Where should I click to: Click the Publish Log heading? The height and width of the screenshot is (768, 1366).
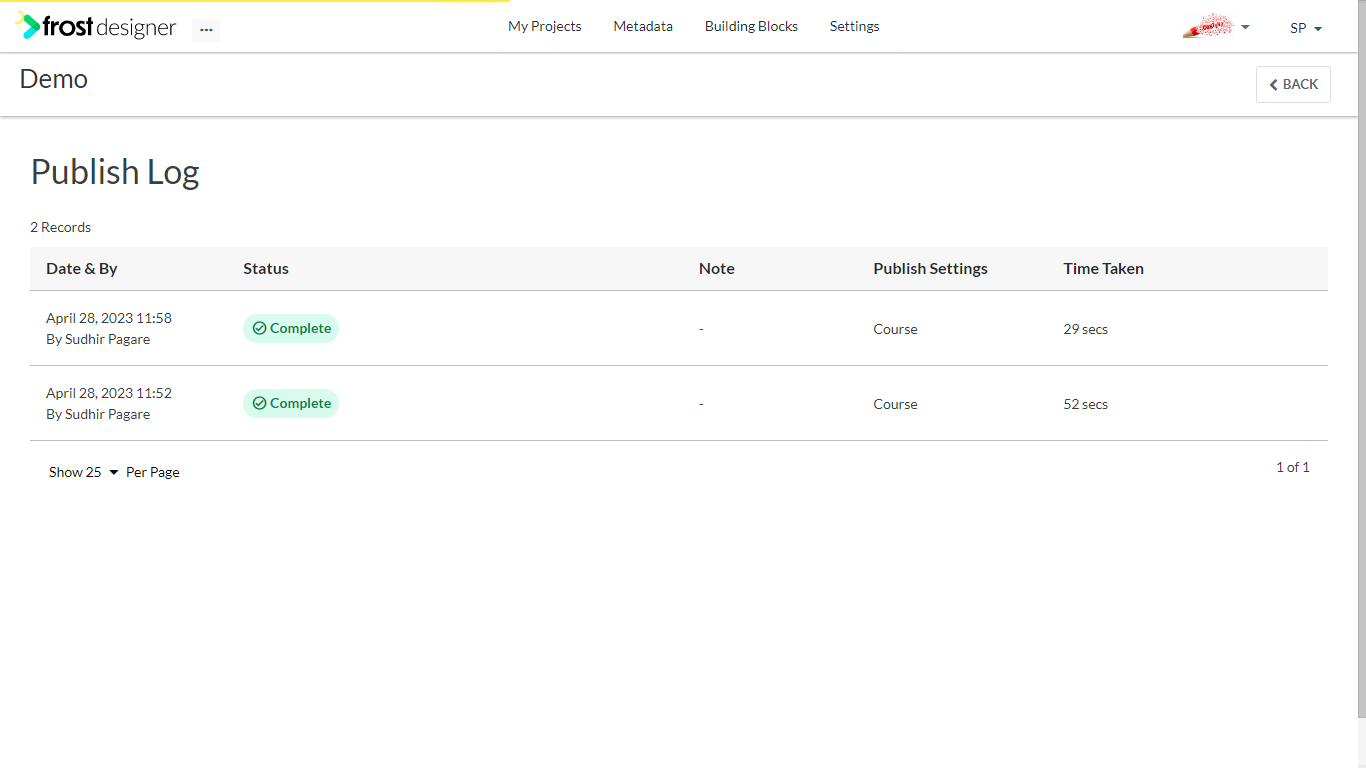(x=115, y=172)
